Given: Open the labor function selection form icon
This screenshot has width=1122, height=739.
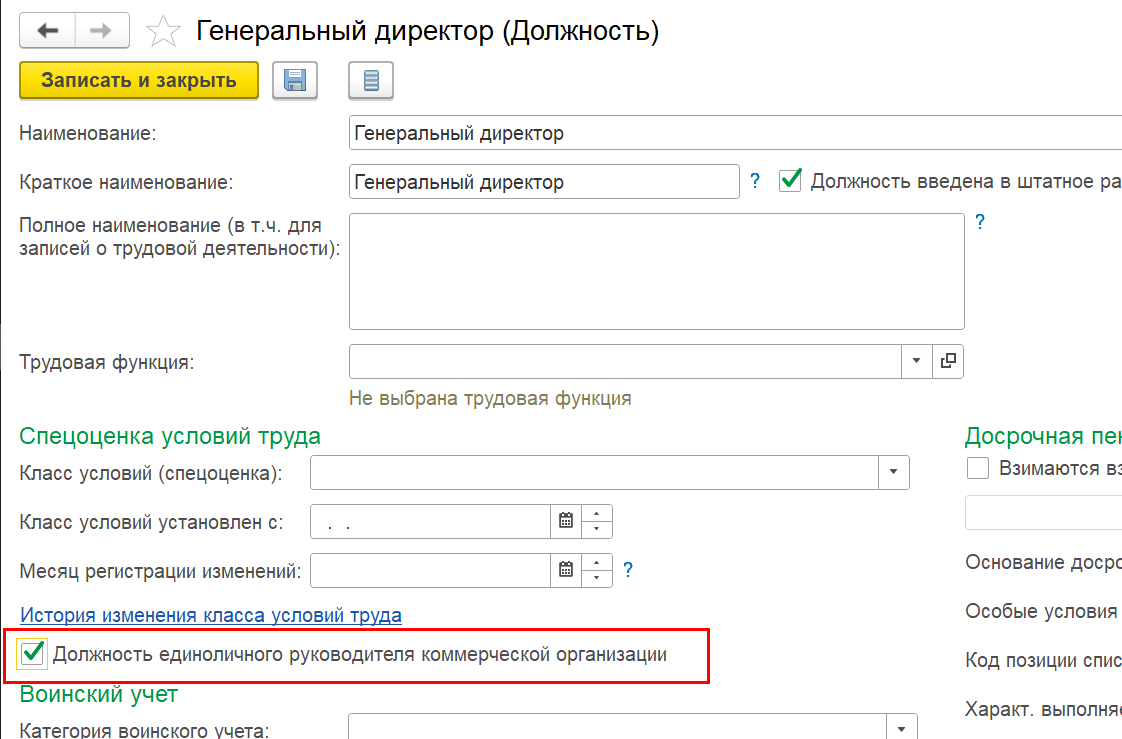Looking at the screenshot, I should pyautogui.click(x=948, y=361).
